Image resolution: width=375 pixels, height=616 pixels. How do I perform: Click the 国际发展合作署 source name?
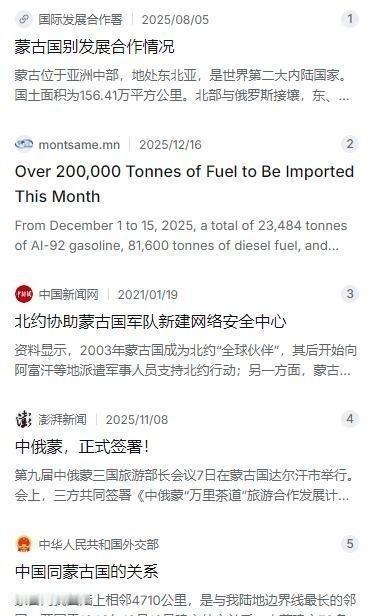tap(80, 19)
